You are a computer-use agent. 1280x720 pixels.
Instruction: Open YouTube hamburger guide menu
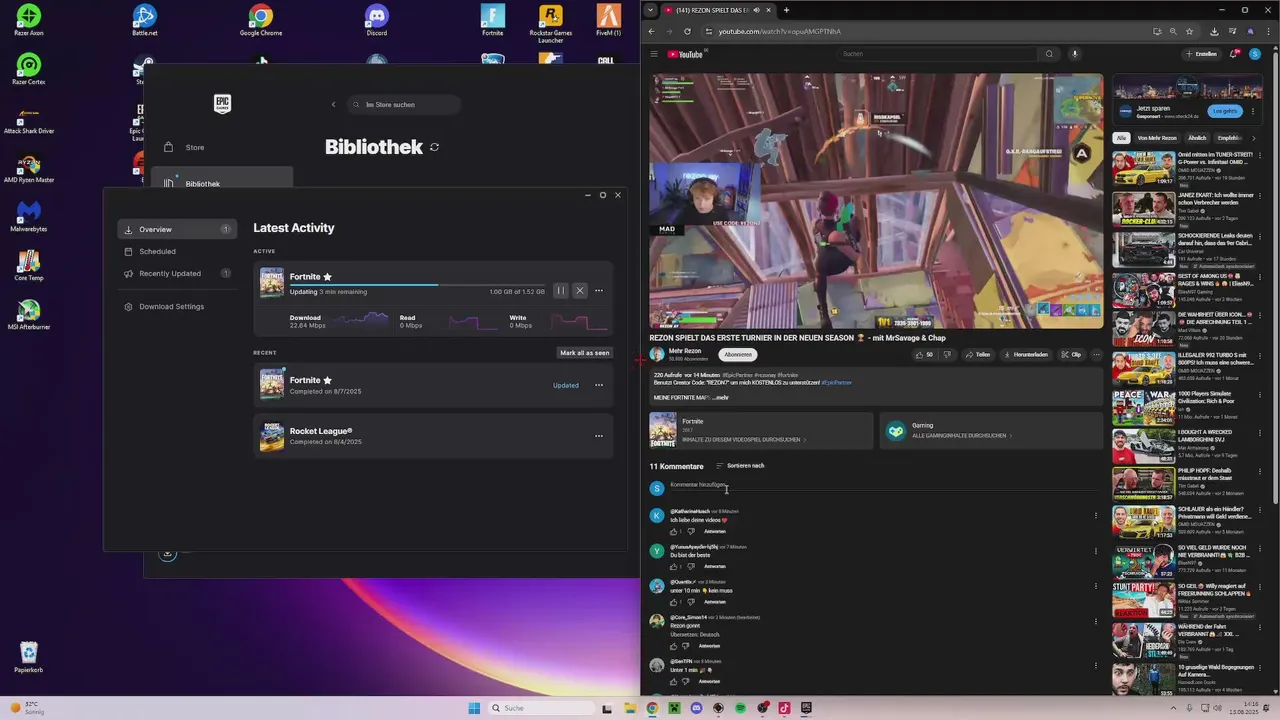point(654,54)
